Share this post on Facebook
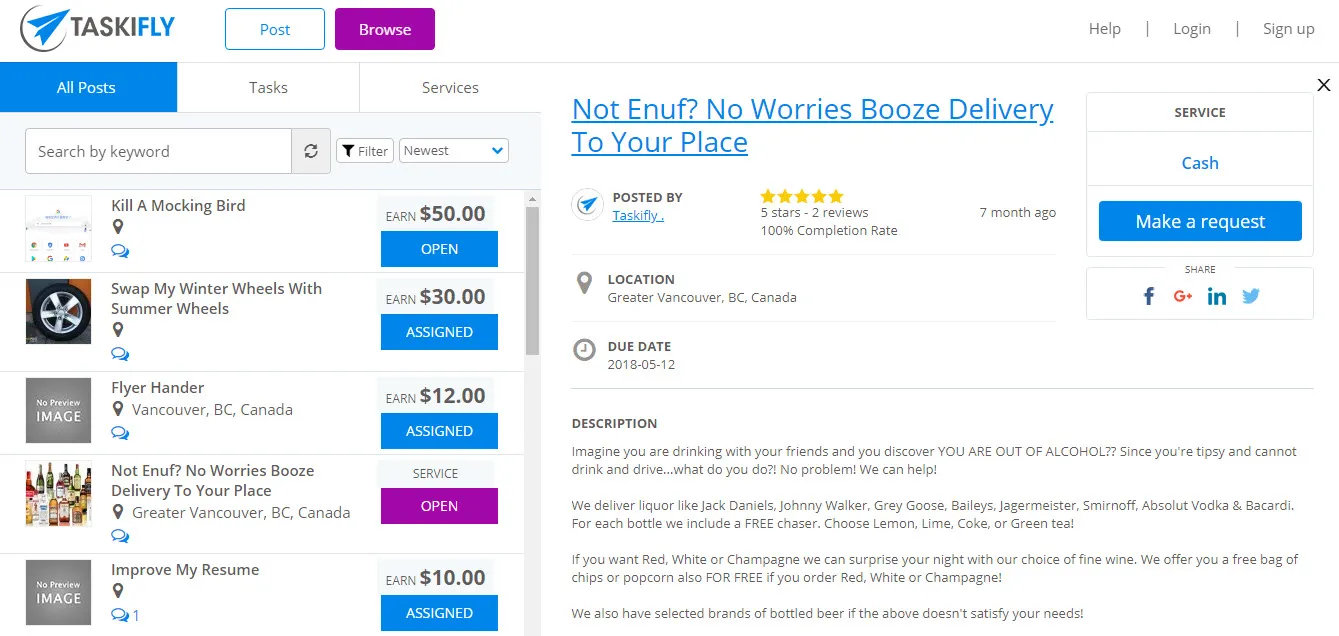The width and height of the screenshot is (1339, 636). point(1149,296)
